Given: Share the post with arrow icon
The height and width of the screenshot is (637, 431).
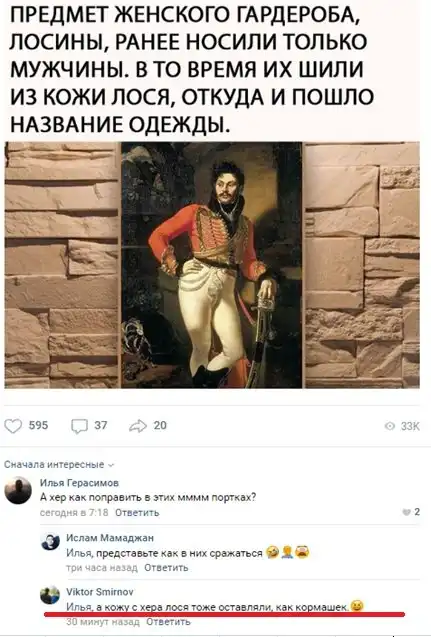Looking at the screenshot, I should 138,426.
